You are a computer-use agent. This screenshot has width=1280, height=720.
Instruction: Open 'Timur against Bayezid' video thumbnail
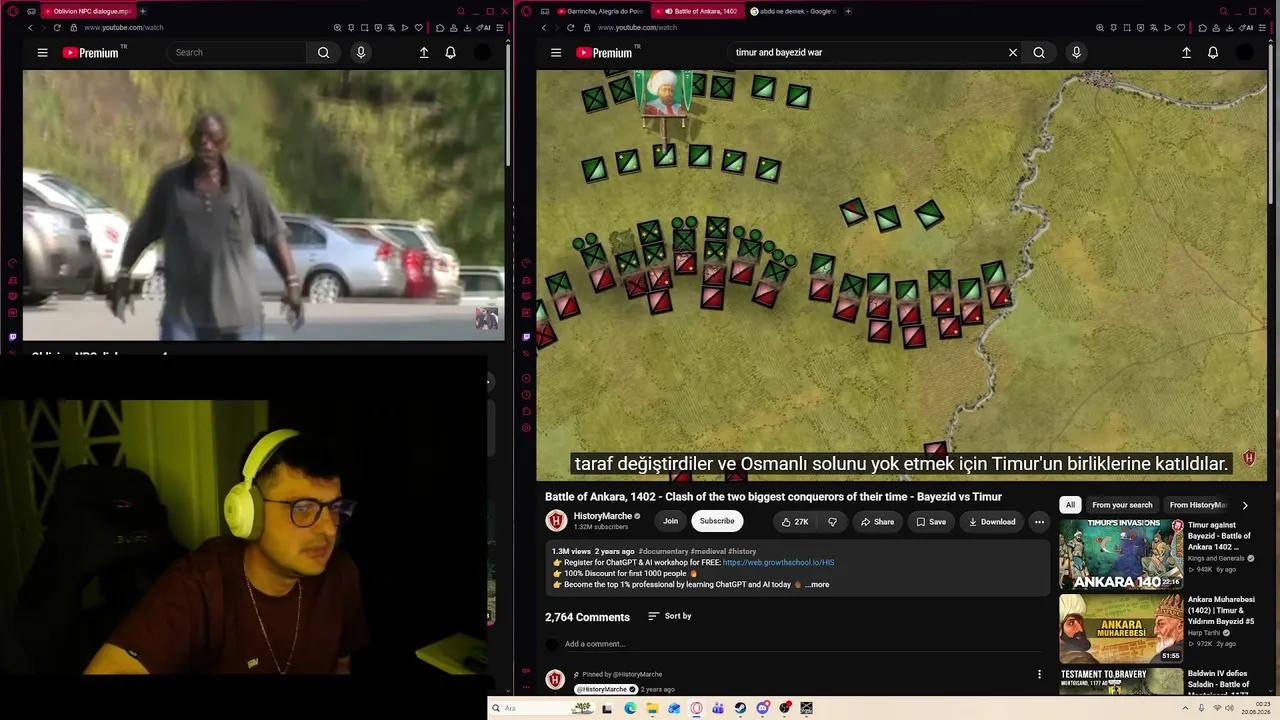coord(1121,555)
